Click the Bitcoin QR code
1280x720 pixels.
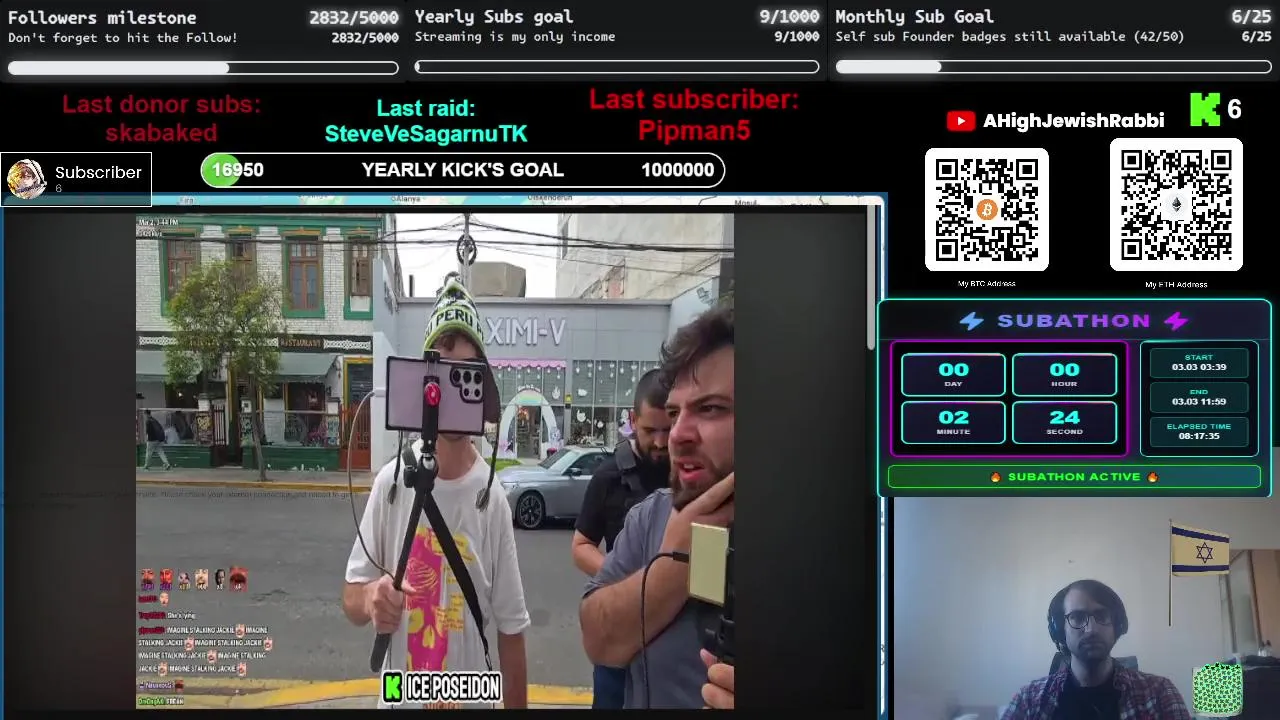(987, 210)
